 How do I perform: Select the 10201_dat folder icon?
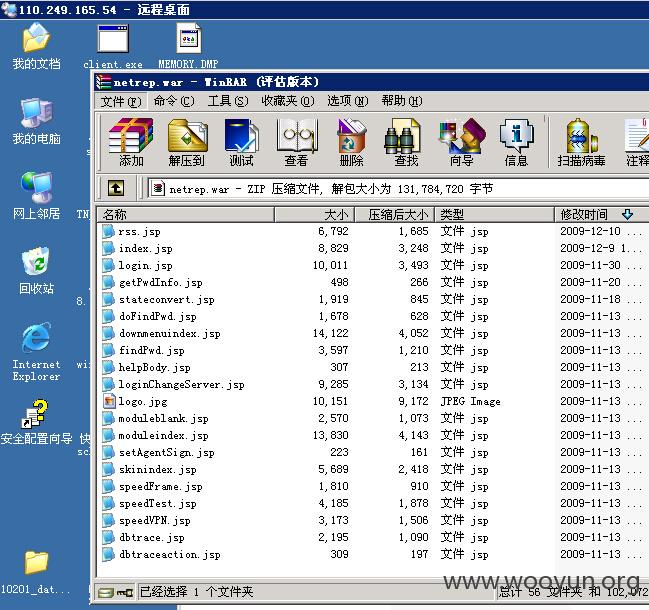pyautogui.click(x=36, y=572)
